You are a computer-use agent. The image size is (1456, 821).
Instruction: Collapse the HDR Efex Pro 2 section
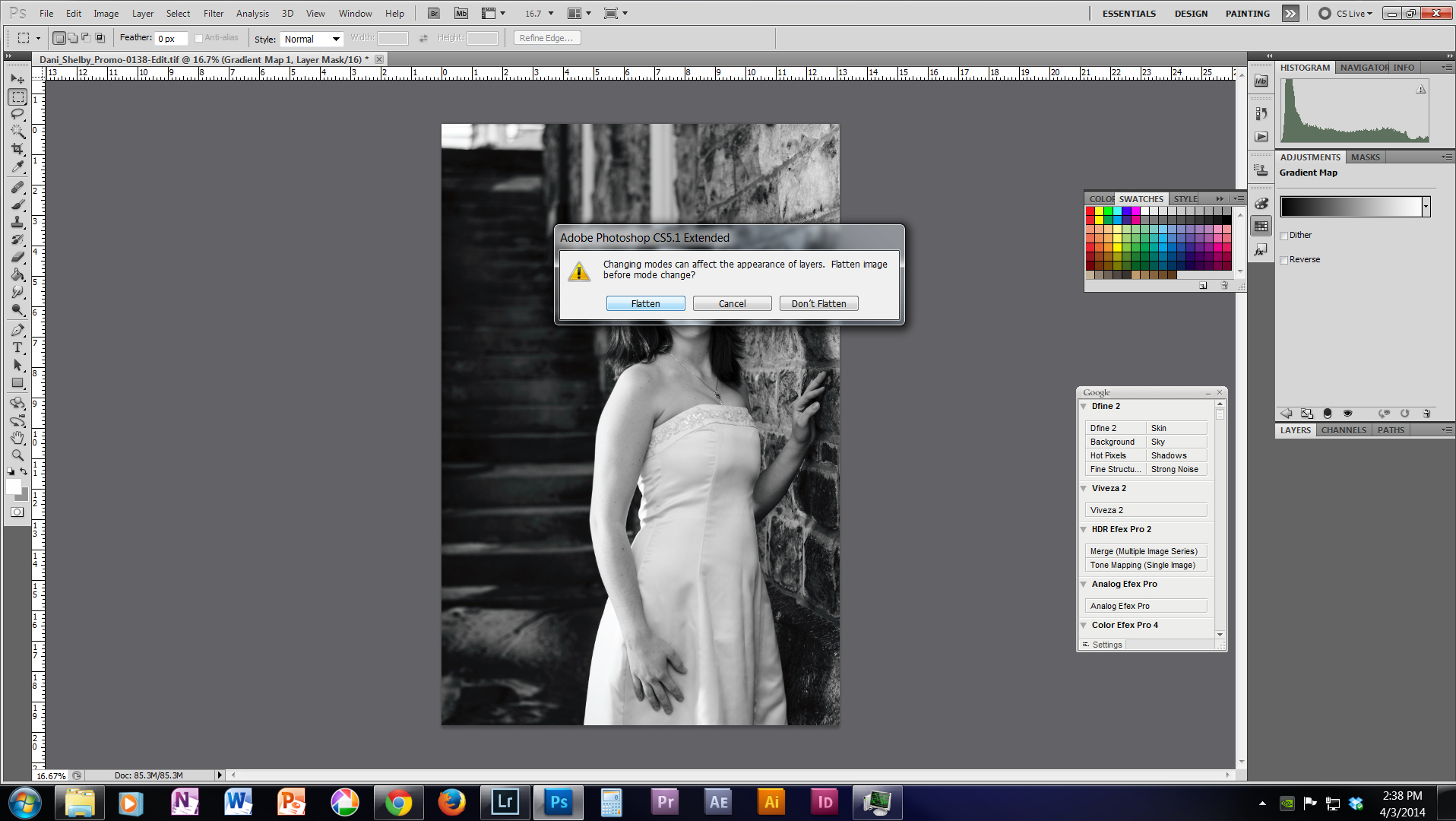tap(1084, 530)
